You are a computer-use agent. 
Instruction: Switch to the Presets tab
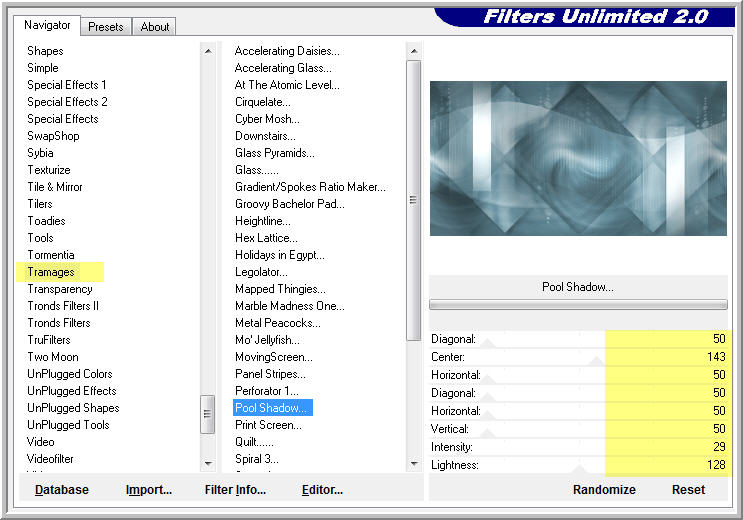(106, 27)
